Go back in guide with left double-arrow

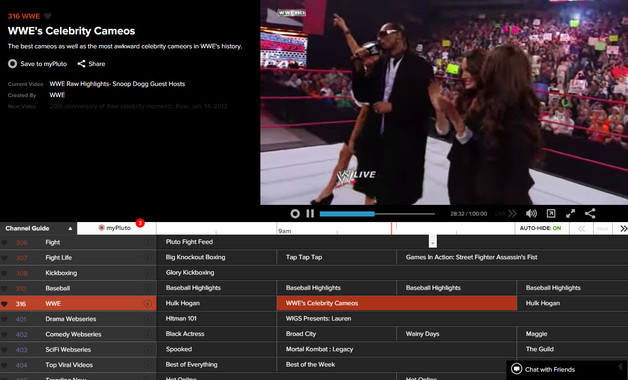point(581,228)
